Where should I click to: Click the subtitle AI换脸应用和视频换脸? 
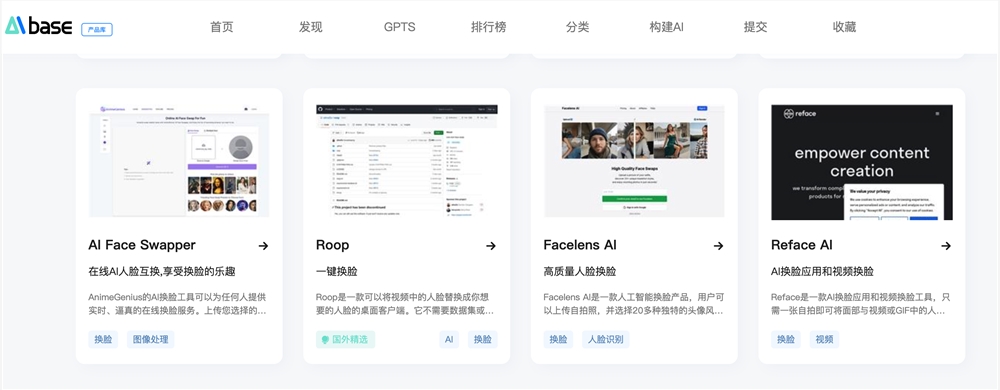[822, 271]
